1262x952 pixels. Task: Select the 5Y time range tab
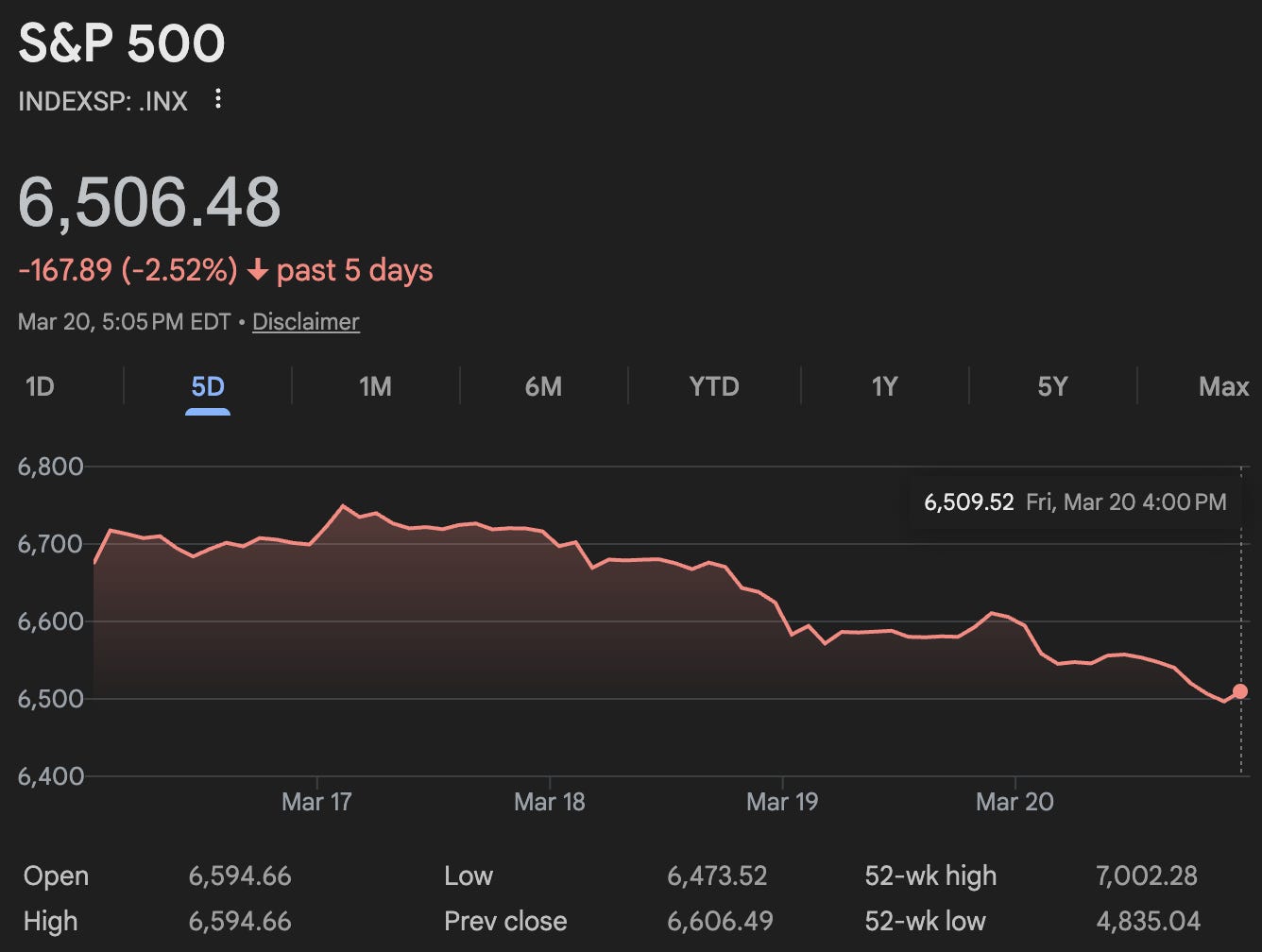[x=1052, y=386]
